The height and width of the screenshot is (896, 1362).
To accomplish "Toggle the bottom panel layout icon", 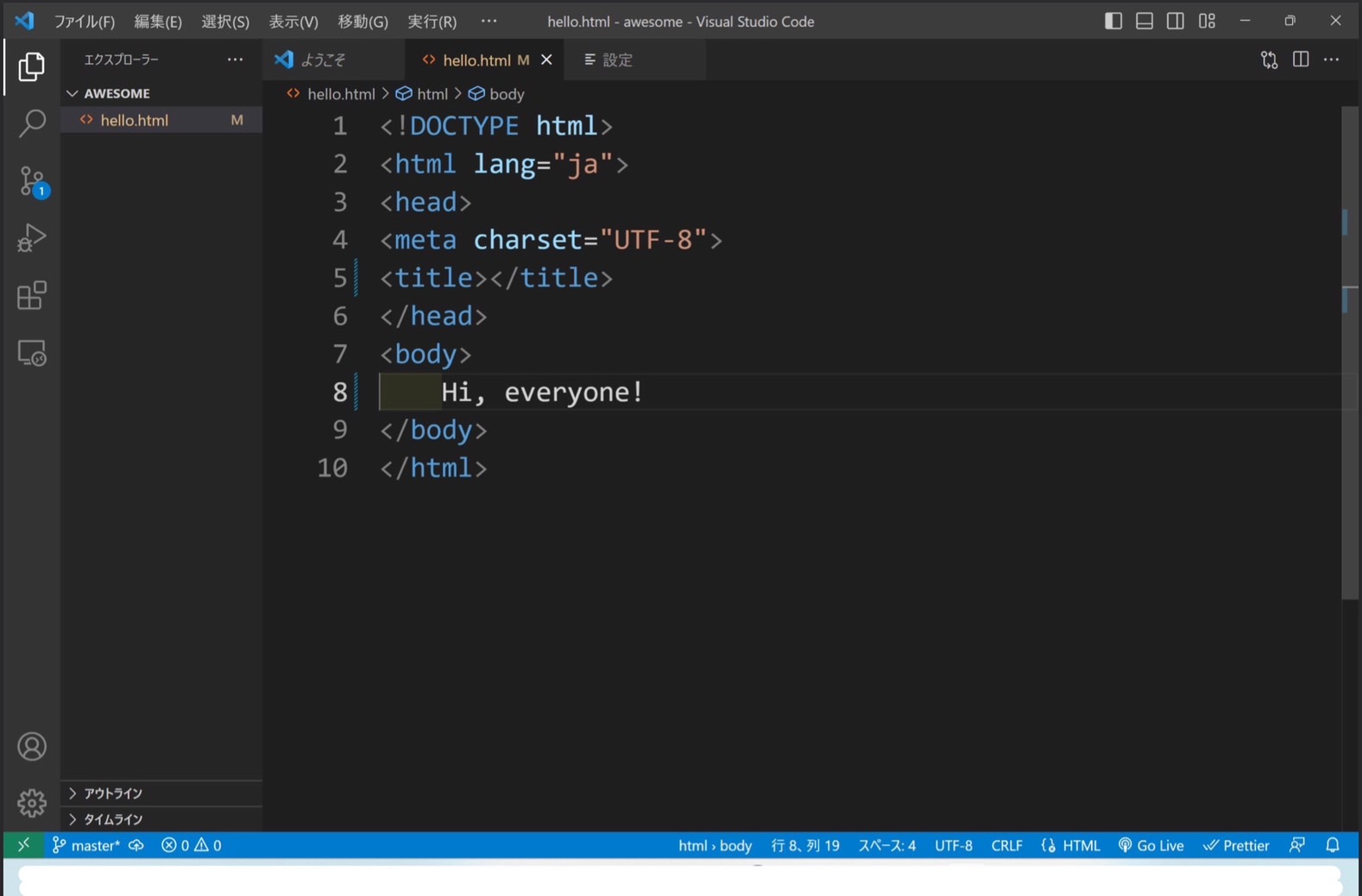I will pyautogui.click(x=1144, y=21).
